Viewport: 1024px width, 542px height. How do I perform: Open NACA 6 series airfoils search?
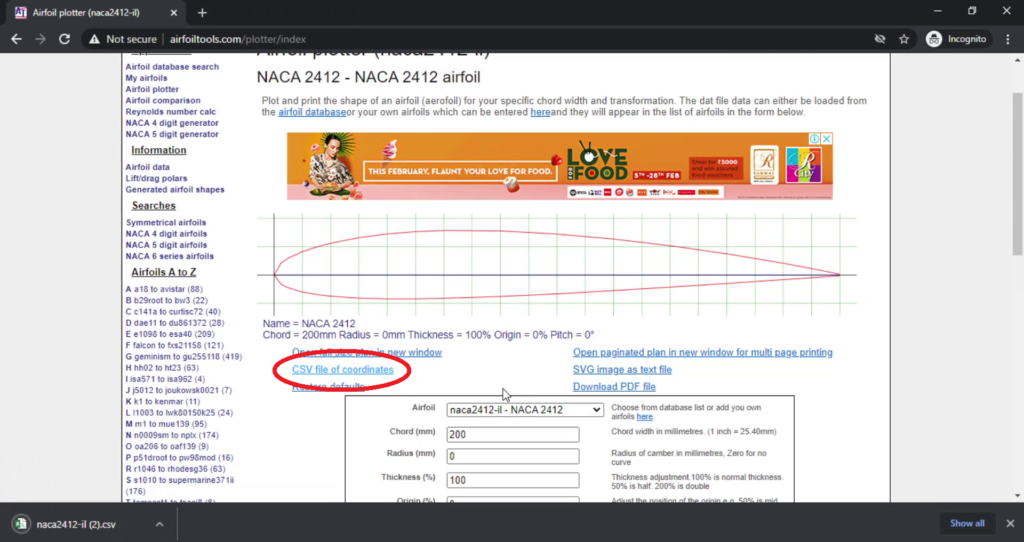coord(170,256)
